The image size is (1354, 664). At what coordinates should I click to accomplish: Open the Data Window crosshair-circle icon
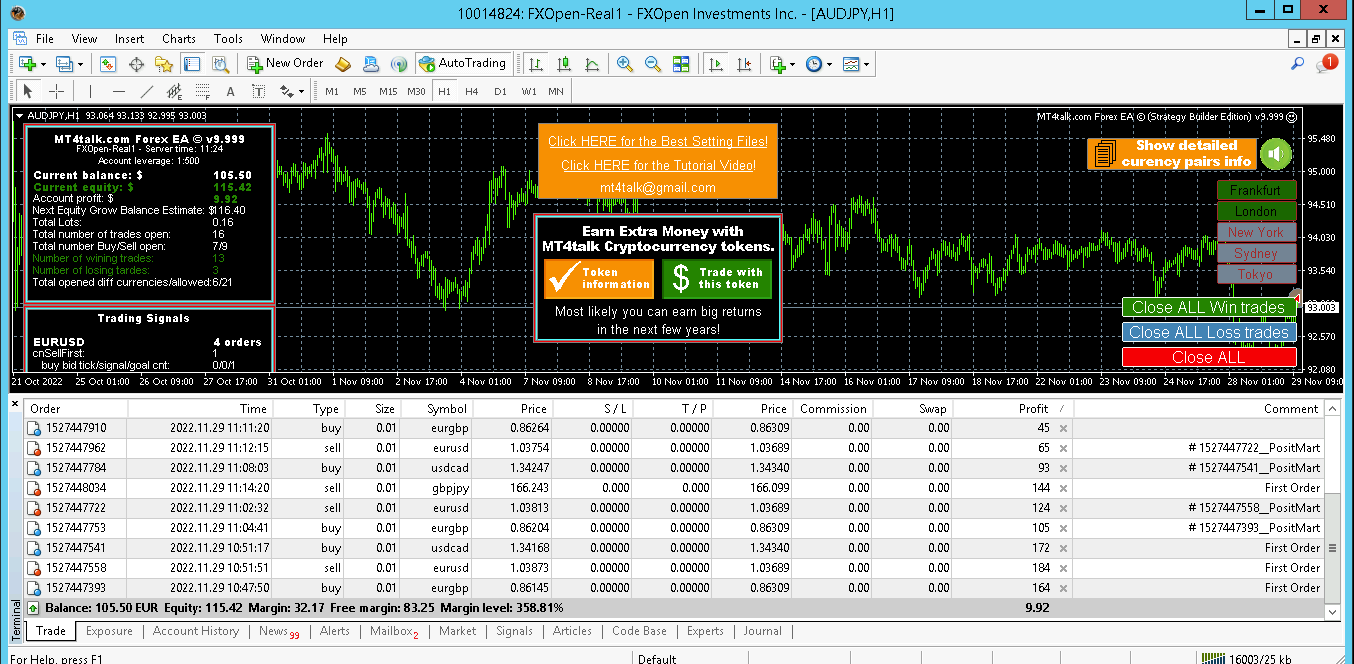click(x=136, y=64)
